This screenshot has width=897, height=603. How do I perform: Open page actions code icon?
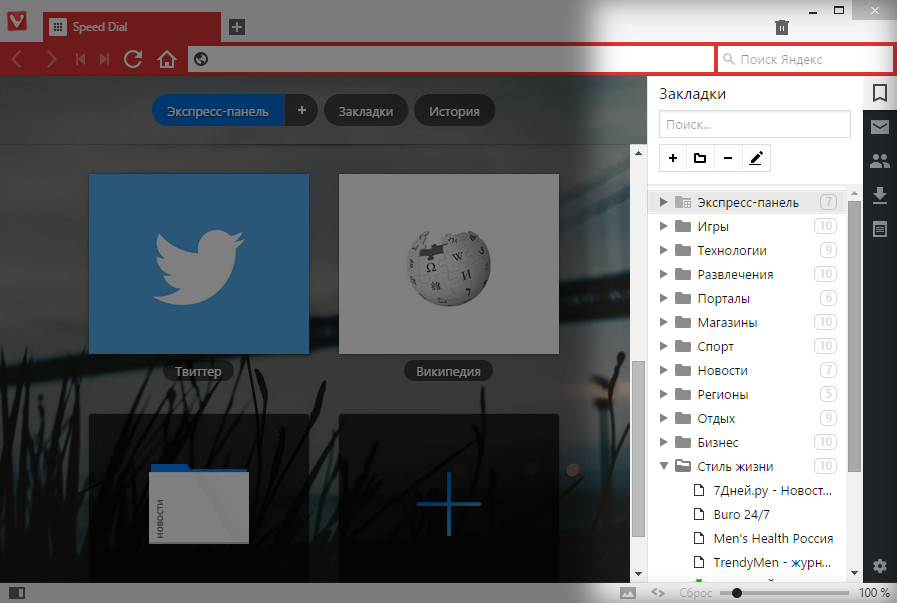pos(658,593)
